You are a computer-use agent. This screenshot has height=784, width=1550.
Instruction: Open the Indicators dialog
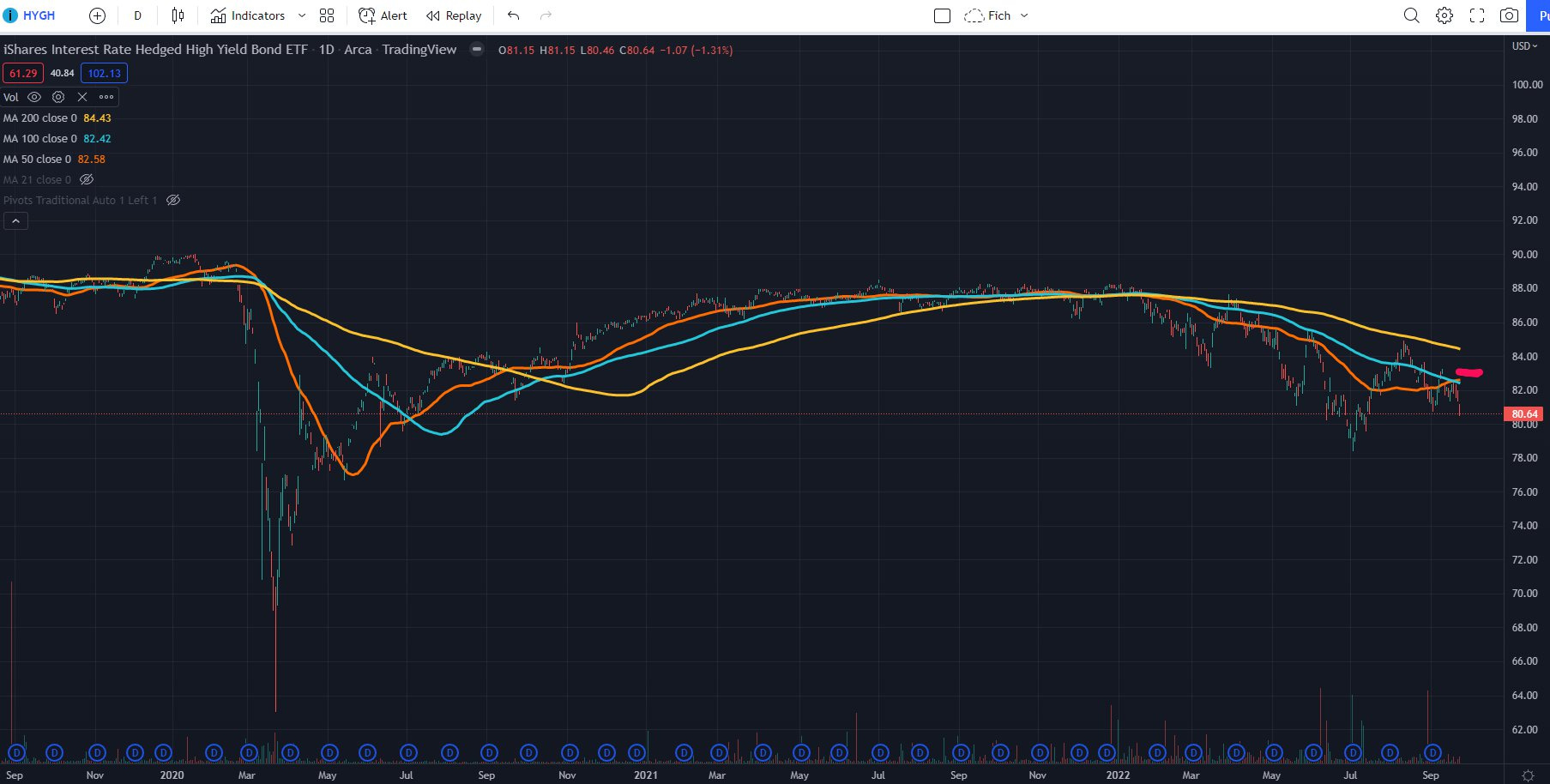248,15
